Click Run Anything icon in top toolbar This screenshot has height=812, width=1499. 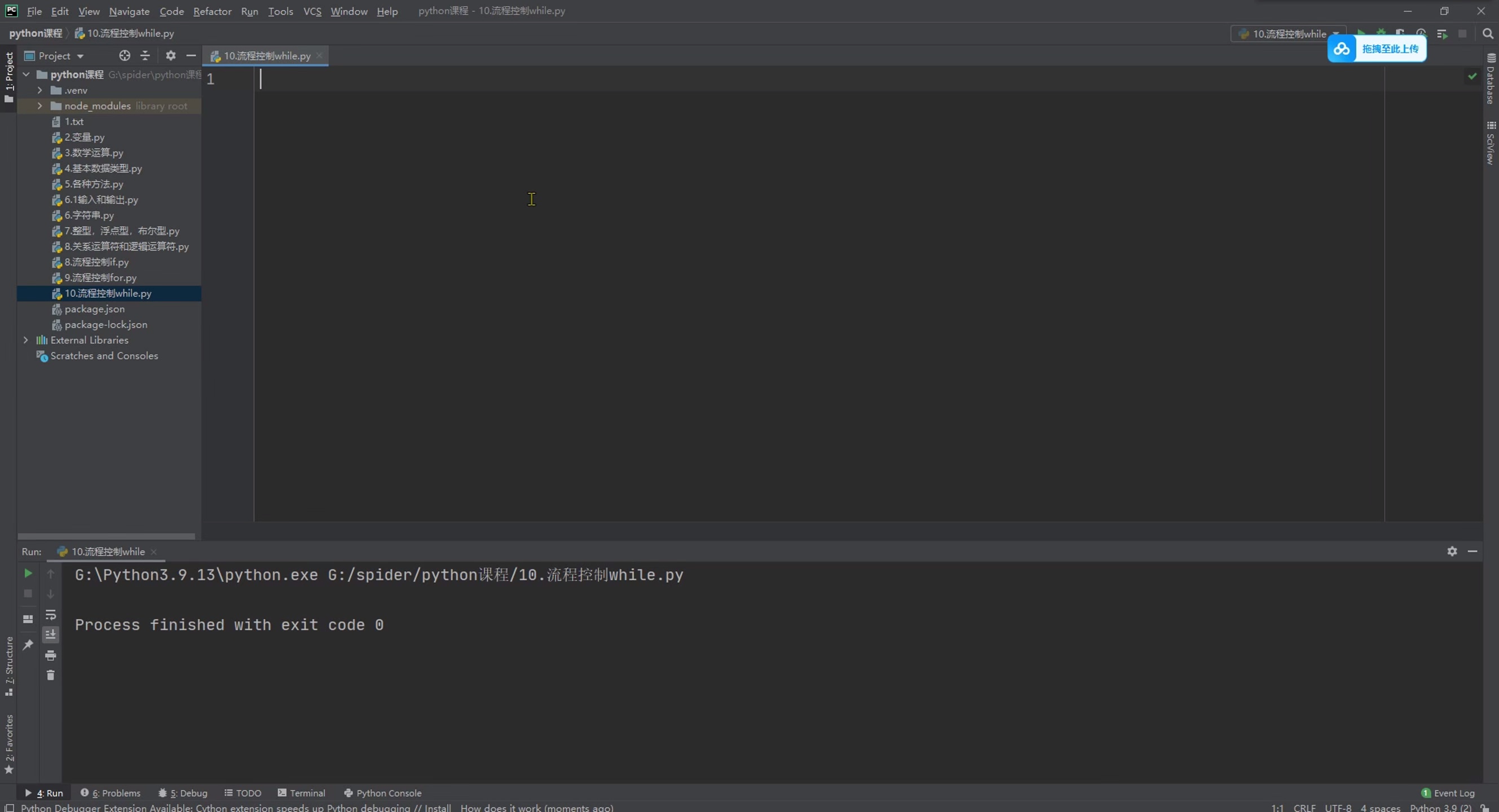[1442, 34]
